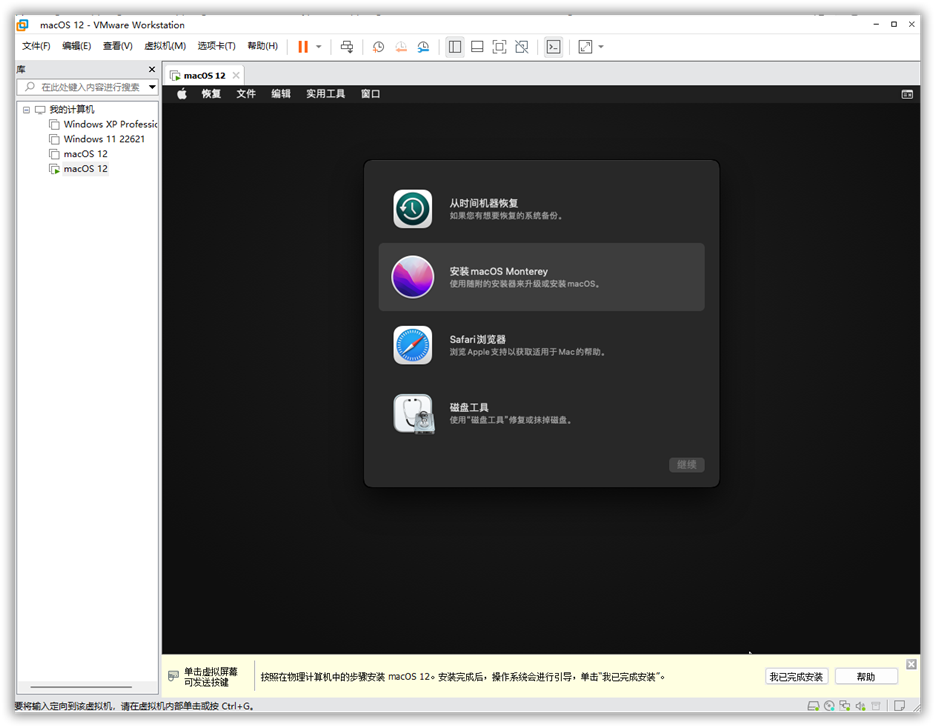Open the library search filter dropdown arrow

pos(153,87)
